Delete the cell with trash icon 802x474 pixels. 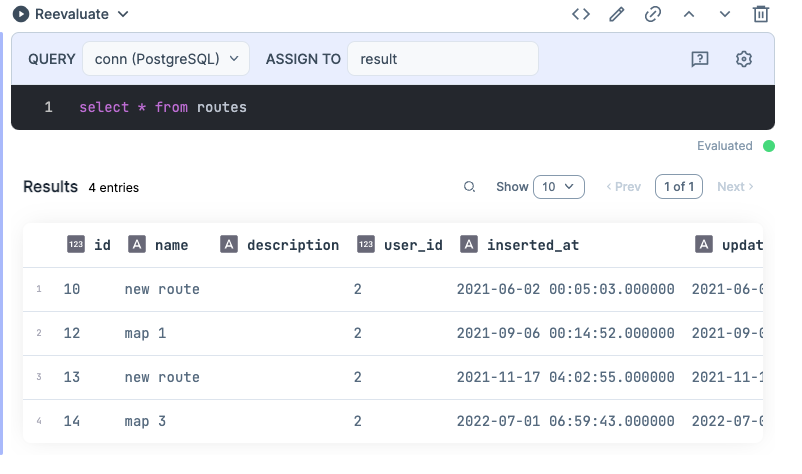(761, 14)
